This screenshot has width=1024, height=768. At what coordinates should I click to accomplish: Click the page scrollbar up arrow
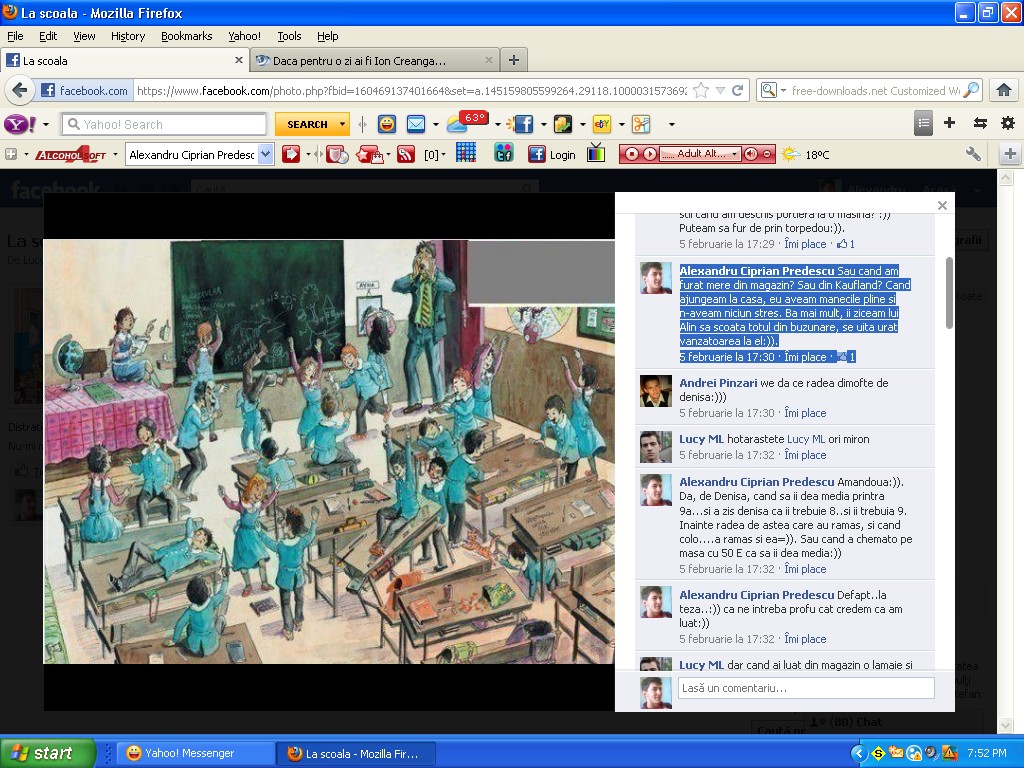1006,178
